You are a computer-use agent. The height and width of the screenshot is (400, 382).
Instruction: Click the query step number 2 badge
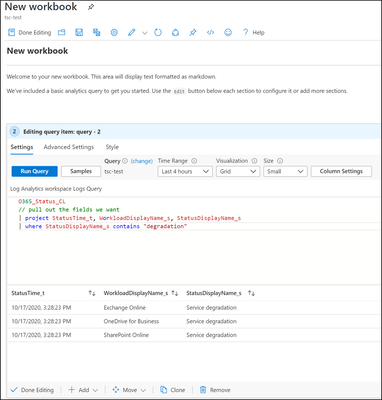coord(14,132)
